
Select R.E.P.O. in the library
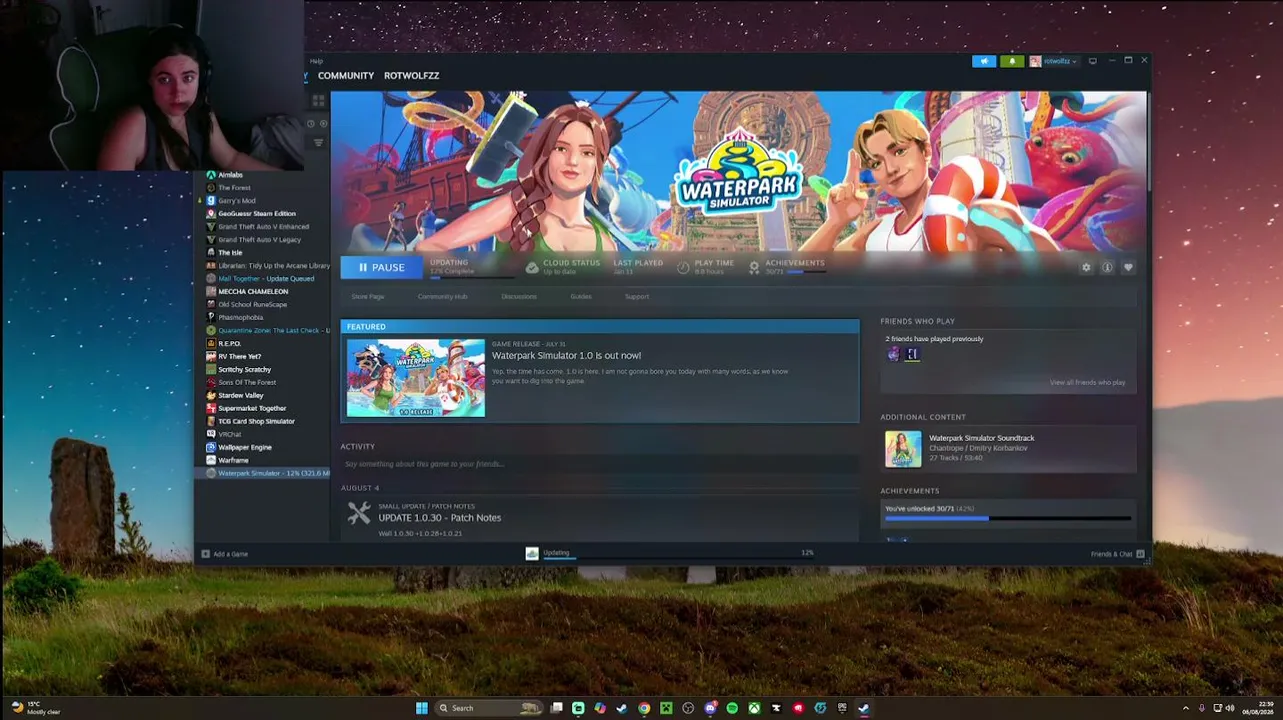pyautogui.click(x=262, y=343)
